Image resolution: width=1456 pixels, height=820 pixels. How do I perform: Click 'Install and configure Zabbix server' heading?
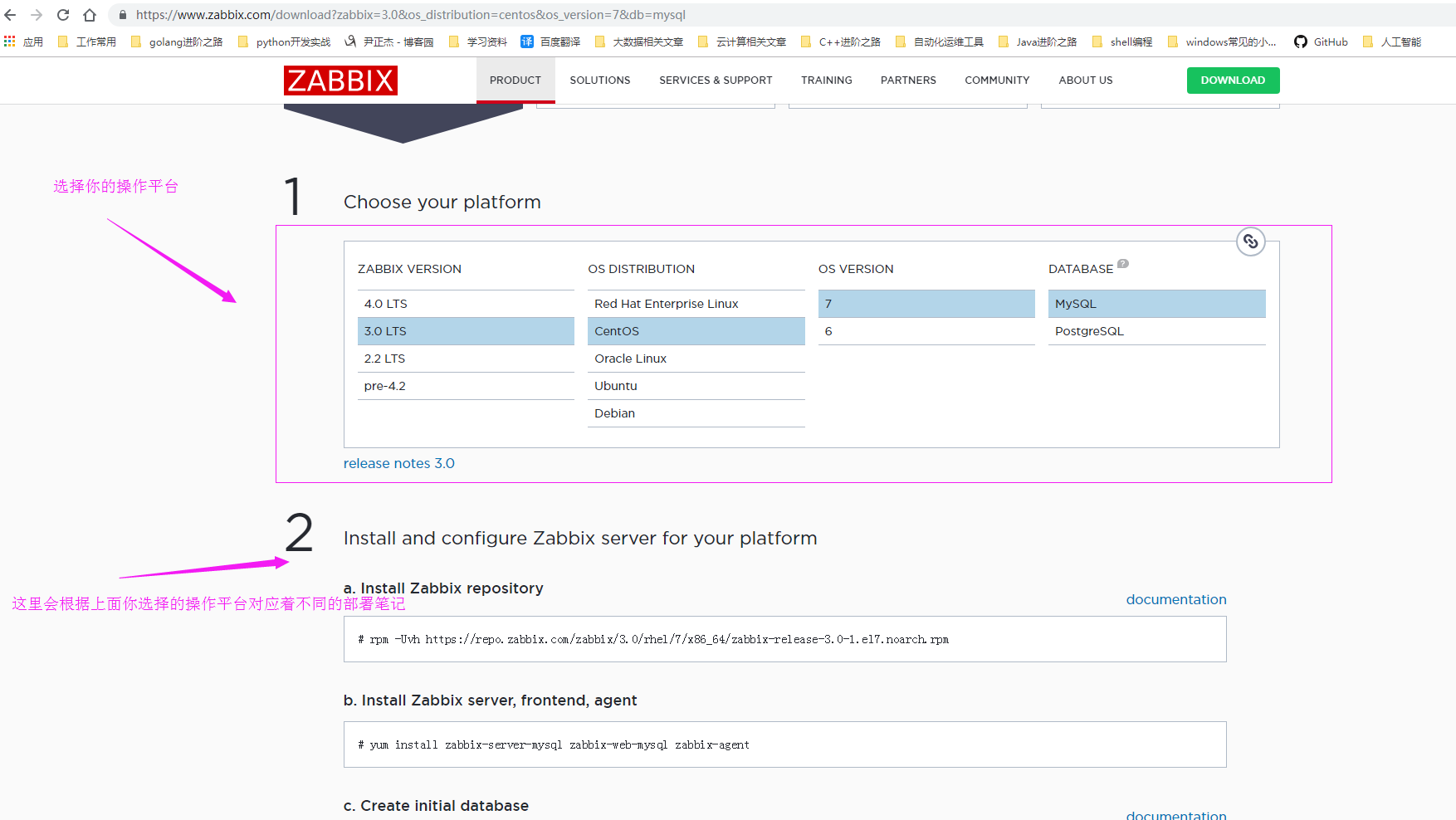click(x=580, y=539)
